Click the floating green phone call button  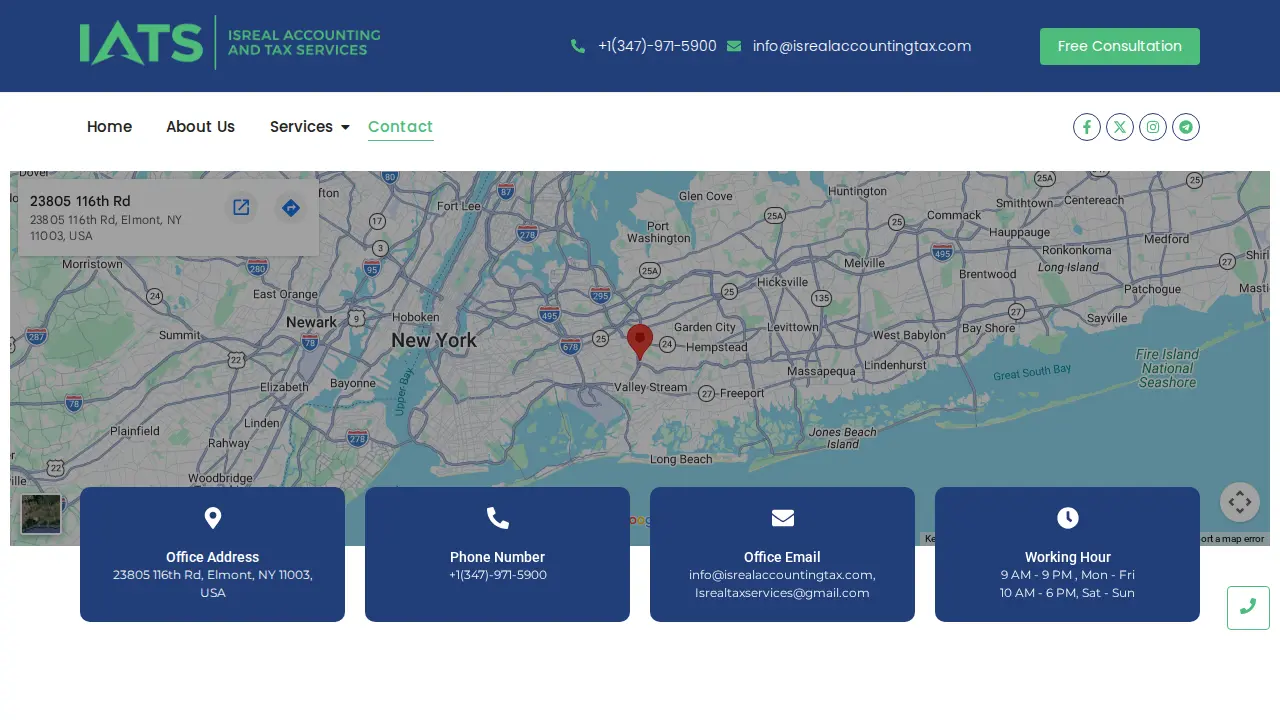coord(1248,608)
